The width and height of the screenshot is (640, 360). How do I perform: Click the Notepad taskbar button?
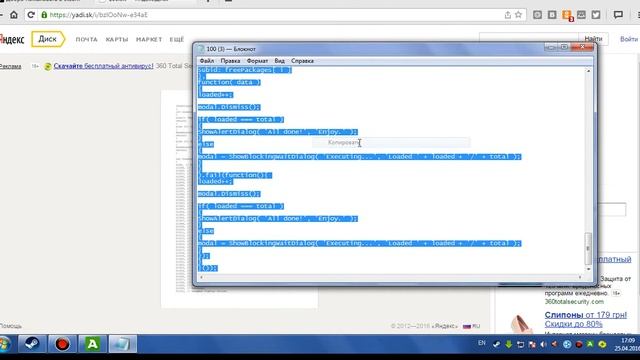pyautogui.click(x=122, y=344)
